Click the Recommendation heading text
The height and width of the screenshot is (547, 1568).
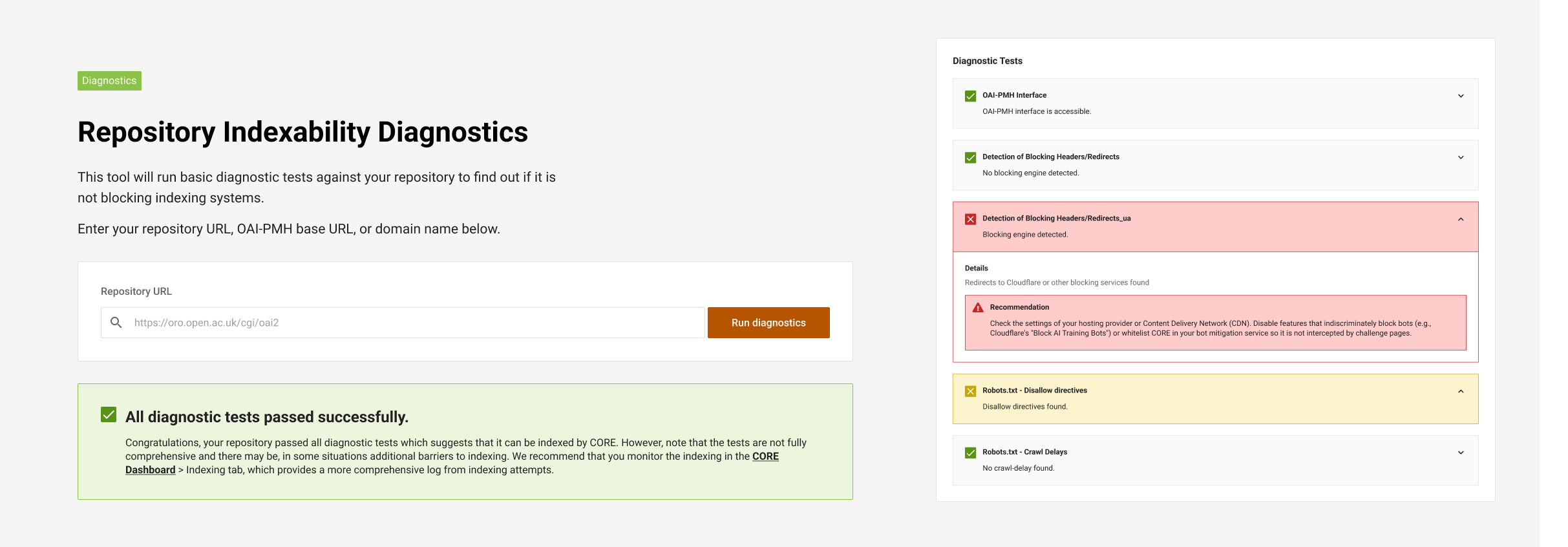point(1019,307)
